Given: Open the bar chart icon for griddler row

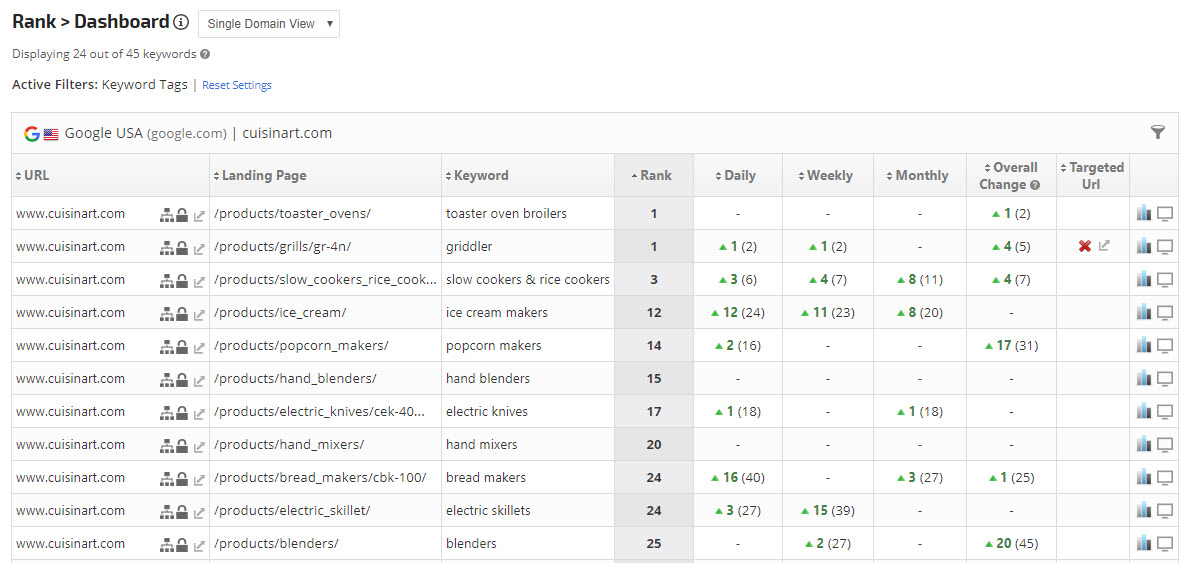Looking at the screenshot, I should [1144, 246].
